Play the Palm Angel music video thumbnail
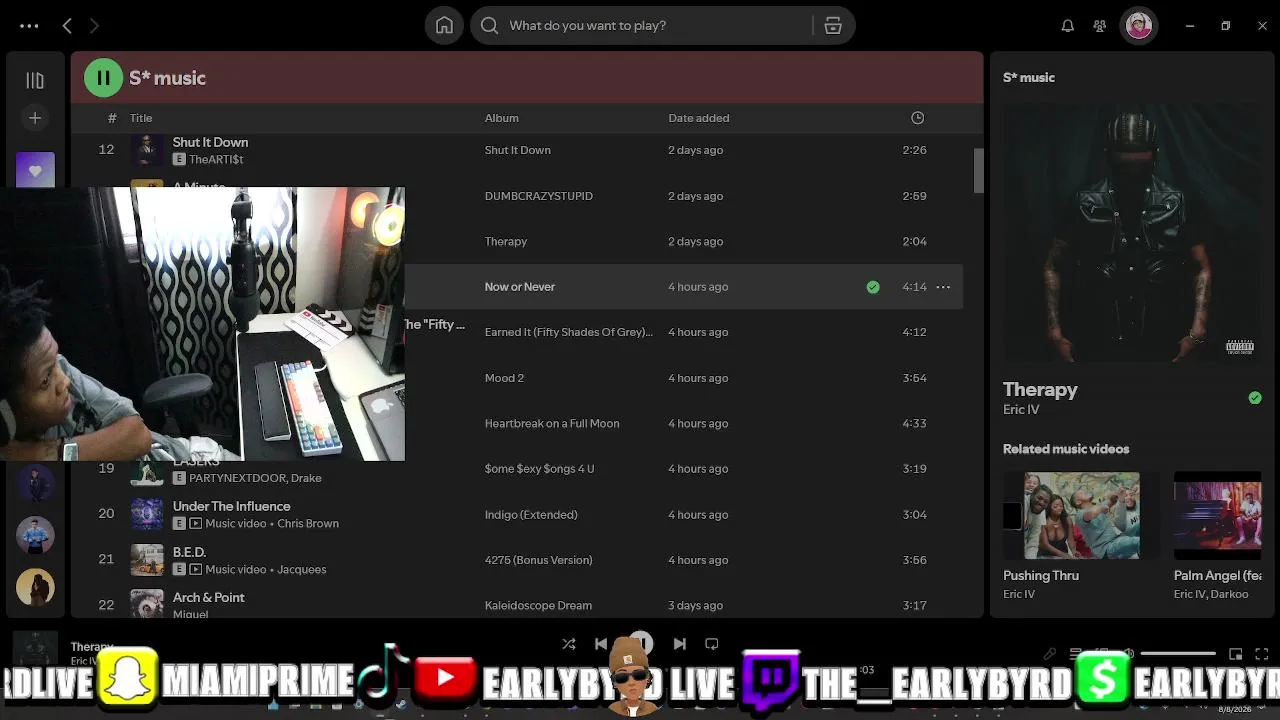 (1218, 515)
